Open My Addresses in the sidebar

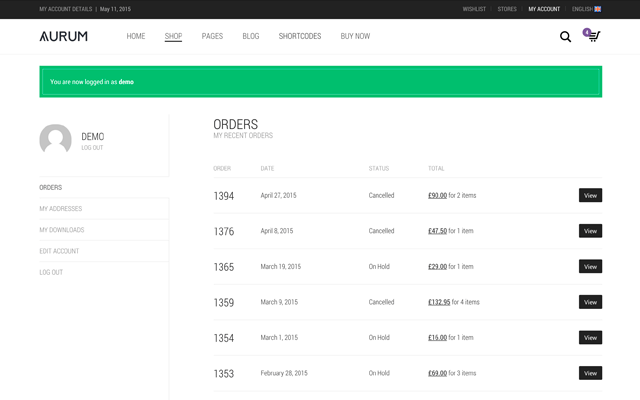pyautogui.click(x=61, y=209)
